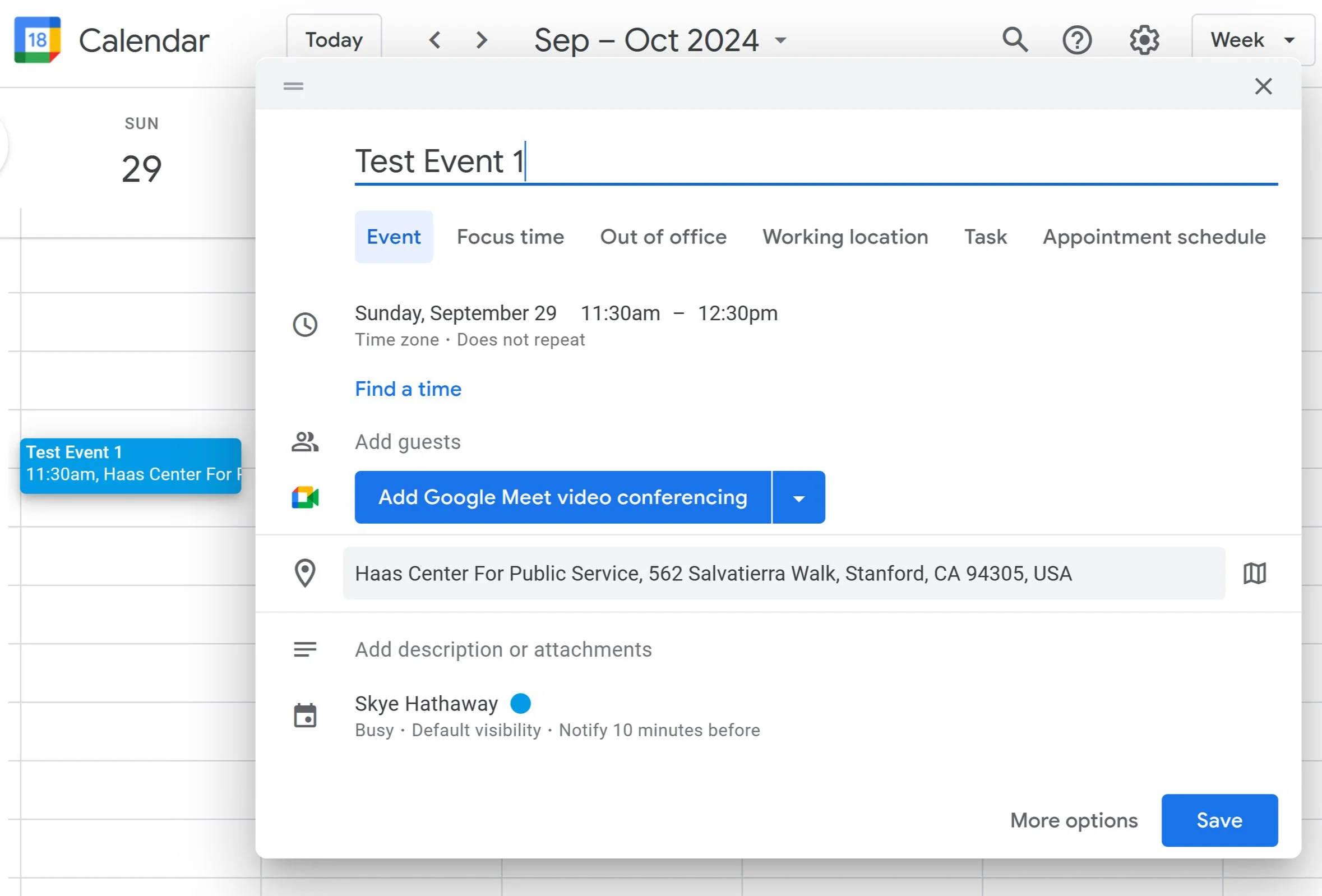Select the Event tab
Screen dimensions: 1322x896
(394, 237)
